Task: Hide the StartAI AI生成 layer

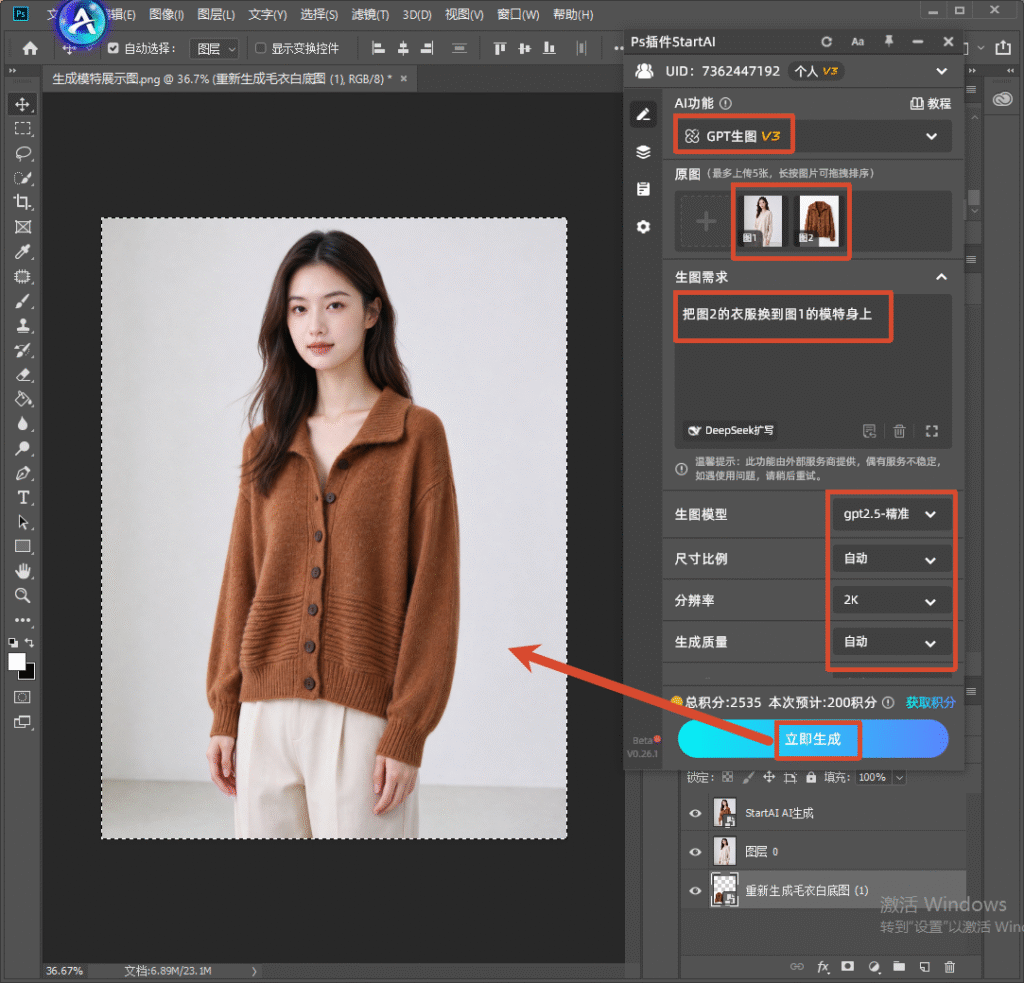Action: pos(695,813)
